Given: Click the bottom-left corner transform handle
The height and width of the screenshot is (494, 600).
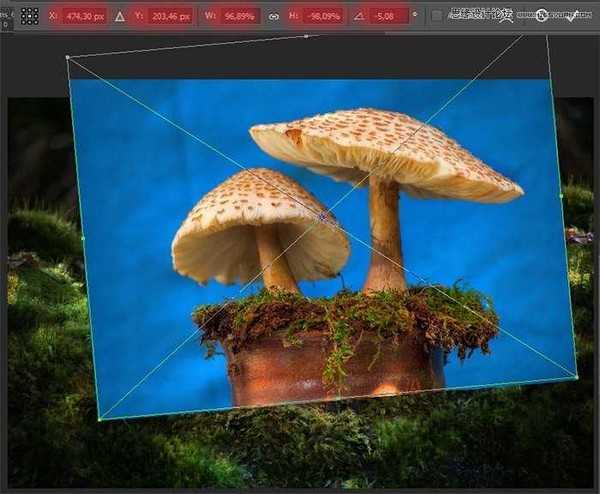Looking at the screenshot, I should tap(99, 419).
